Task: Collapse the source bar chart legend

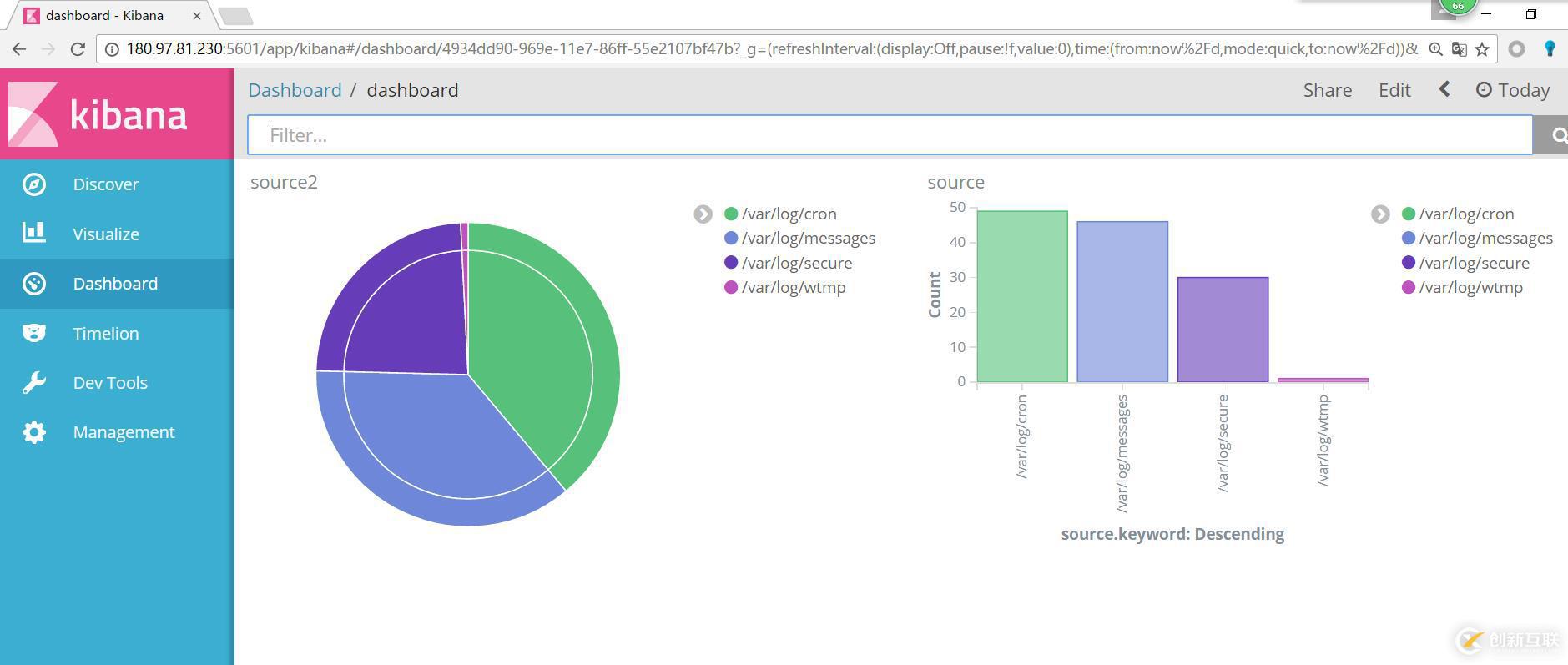Action: pyautogui.click(x=1380, y=214)
